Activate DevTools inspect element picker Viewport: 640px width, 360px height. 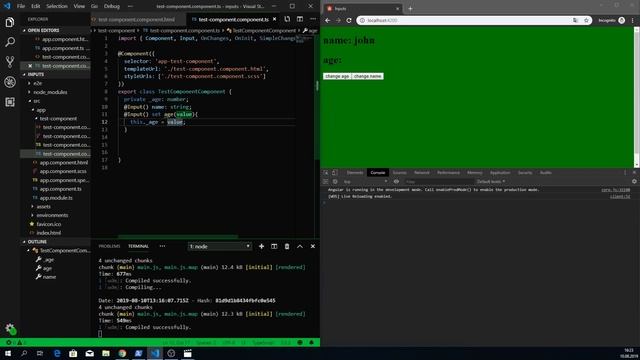326,173
